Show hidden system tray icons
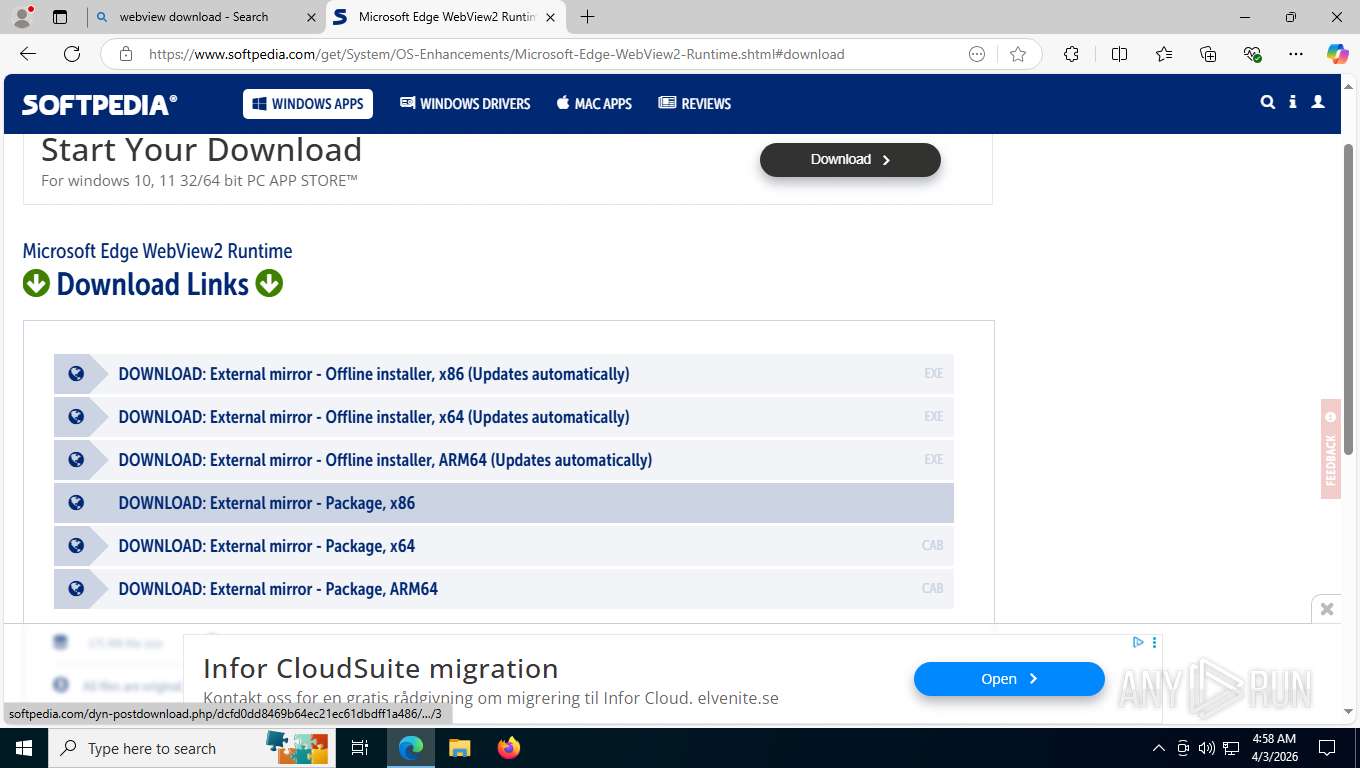Viewport: 1360px width, 768px height. tap(1159, 748)
